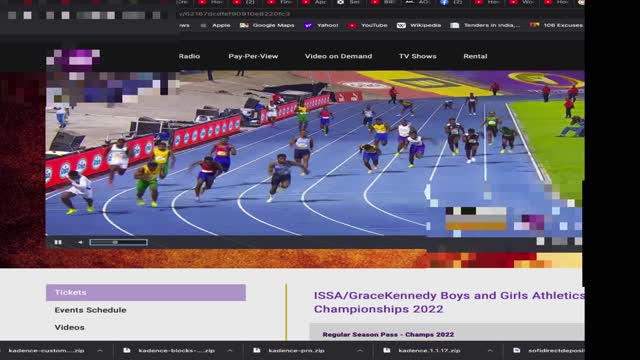Open downloaded kadence-custom zip file
This screenshot has width=640, height=360.
pyautogui.click(x=47, y=351)
